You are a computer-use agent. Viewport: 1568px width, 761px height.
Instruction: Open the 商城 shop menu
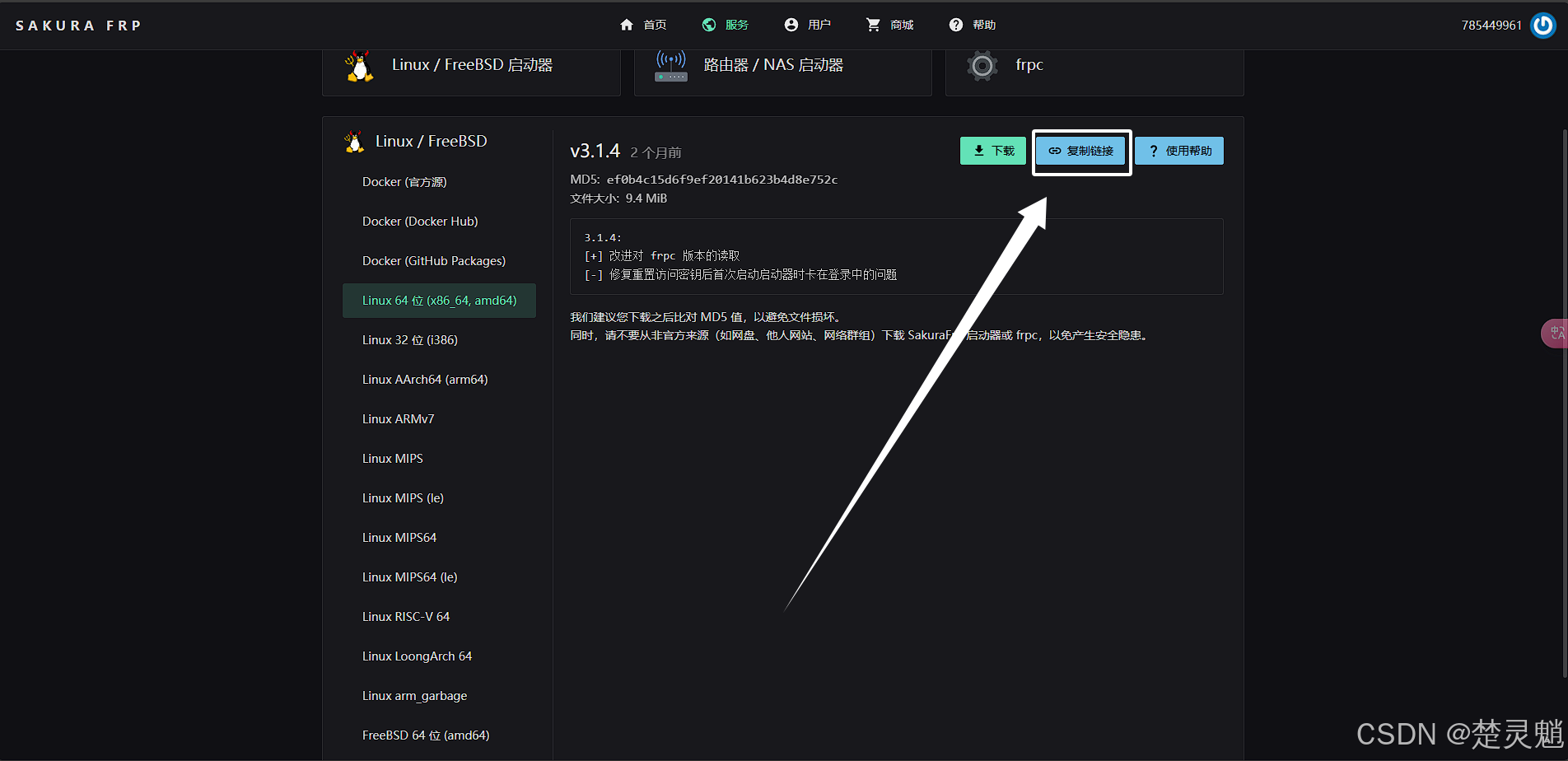[x=890, y=25]
